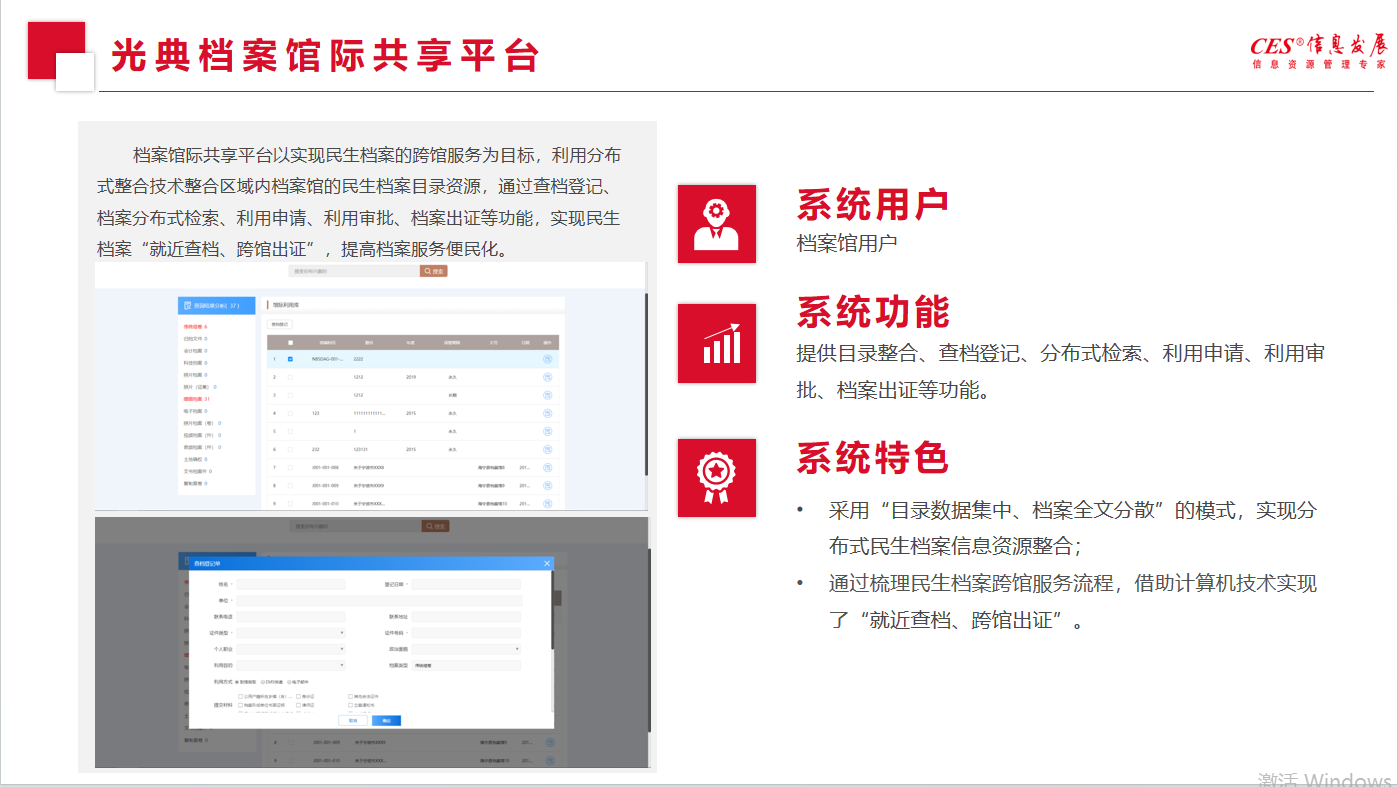Click the 姓名 input field
The width and height of the screenshot is (1398, 787).
291,584
